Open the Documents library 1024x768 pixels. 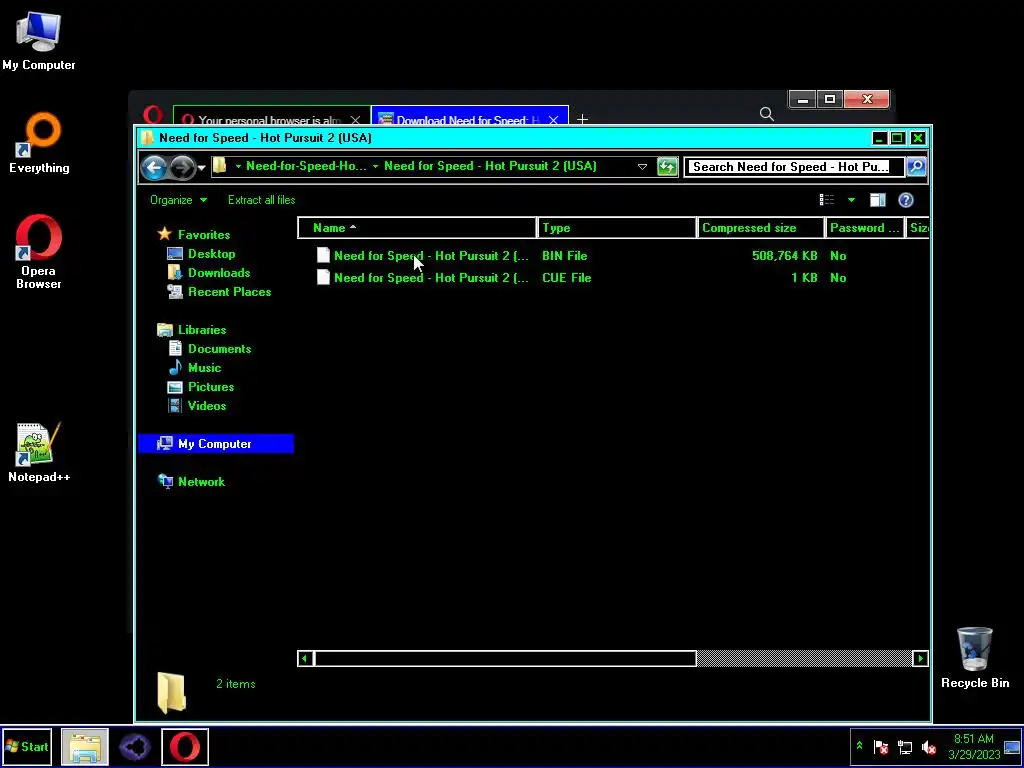click(219, 349)
